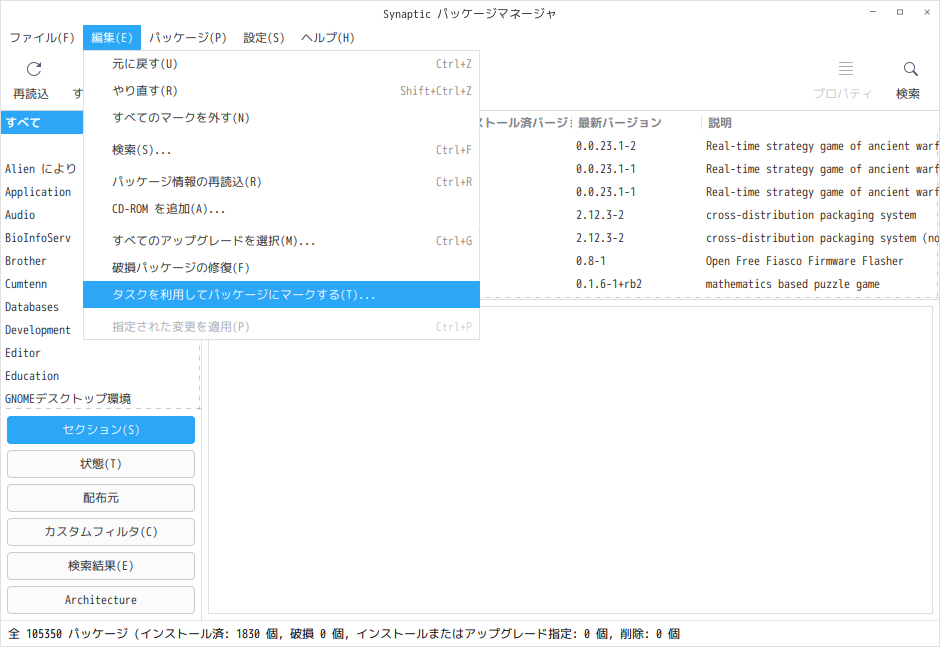Choose パッケージ情報の再読込(R) entry
The image size is (940, 647).
click(281, 182)
